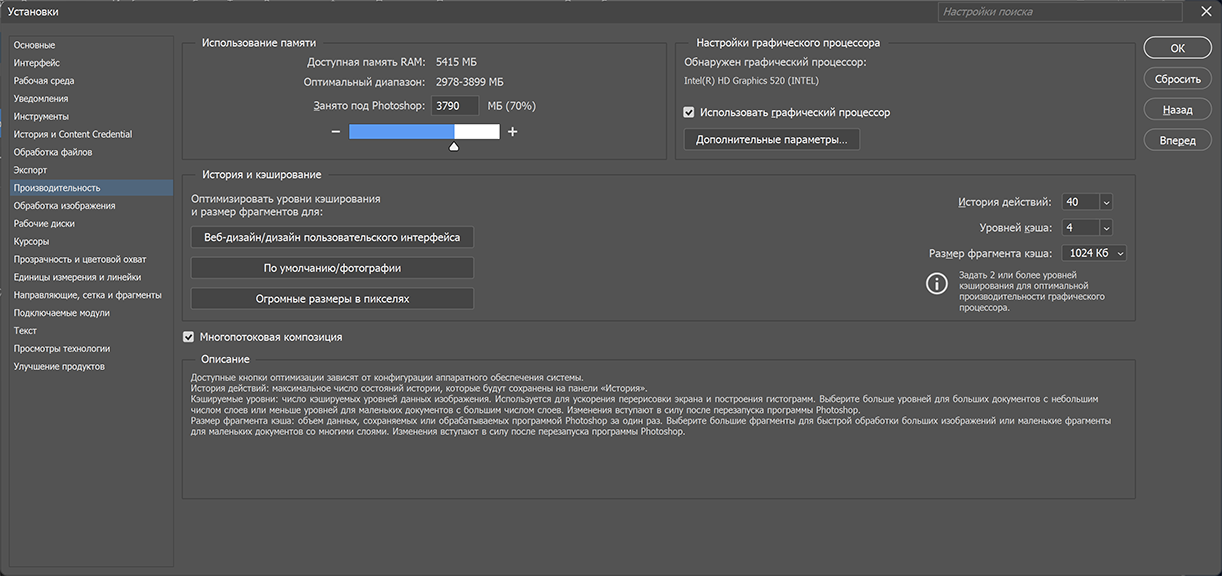Viewport: 1222px width, 576px height.
Task: Click the memory usage slider bar
Action: tap(424, 132)
